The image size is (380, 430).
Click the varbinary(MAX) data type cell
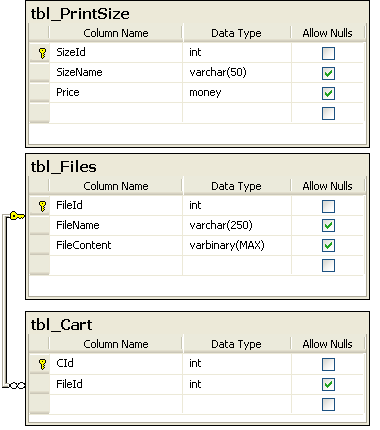[237, 245]
